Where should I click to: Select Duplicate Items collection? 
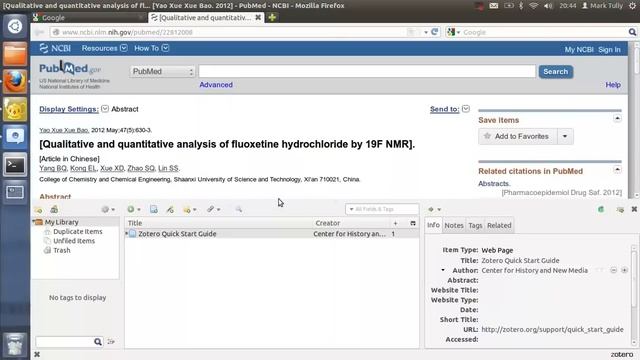[78, 231]
